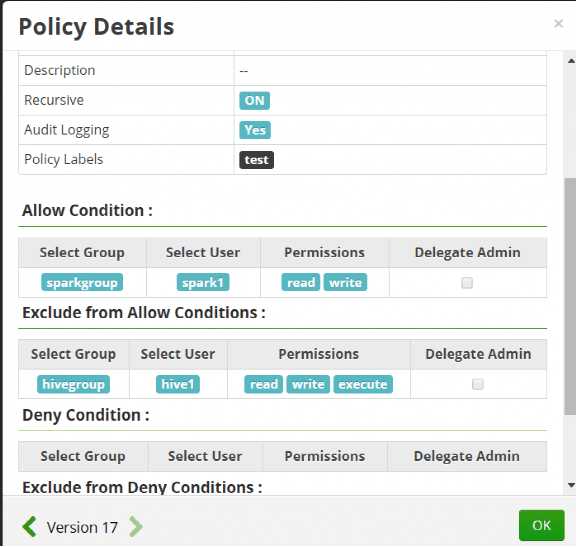
Task: Go to previous policy version arrow
Action: pyautogui.click(x=29, y=527)
